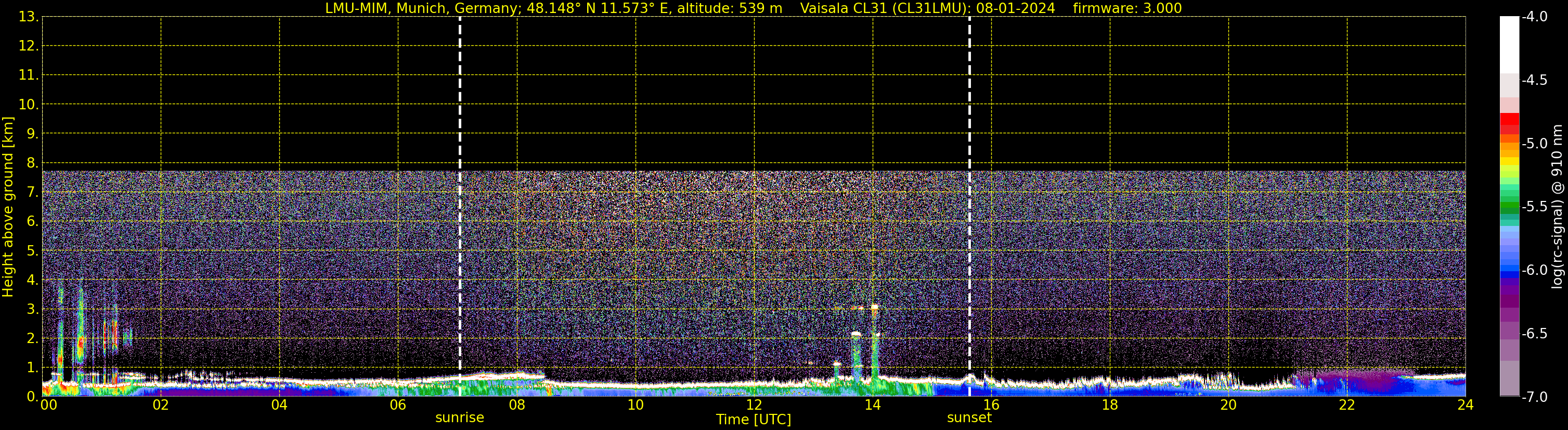Click the height axis tick "6."
The width and height of the screenshot is (1568, 430).
coord(33,222)
